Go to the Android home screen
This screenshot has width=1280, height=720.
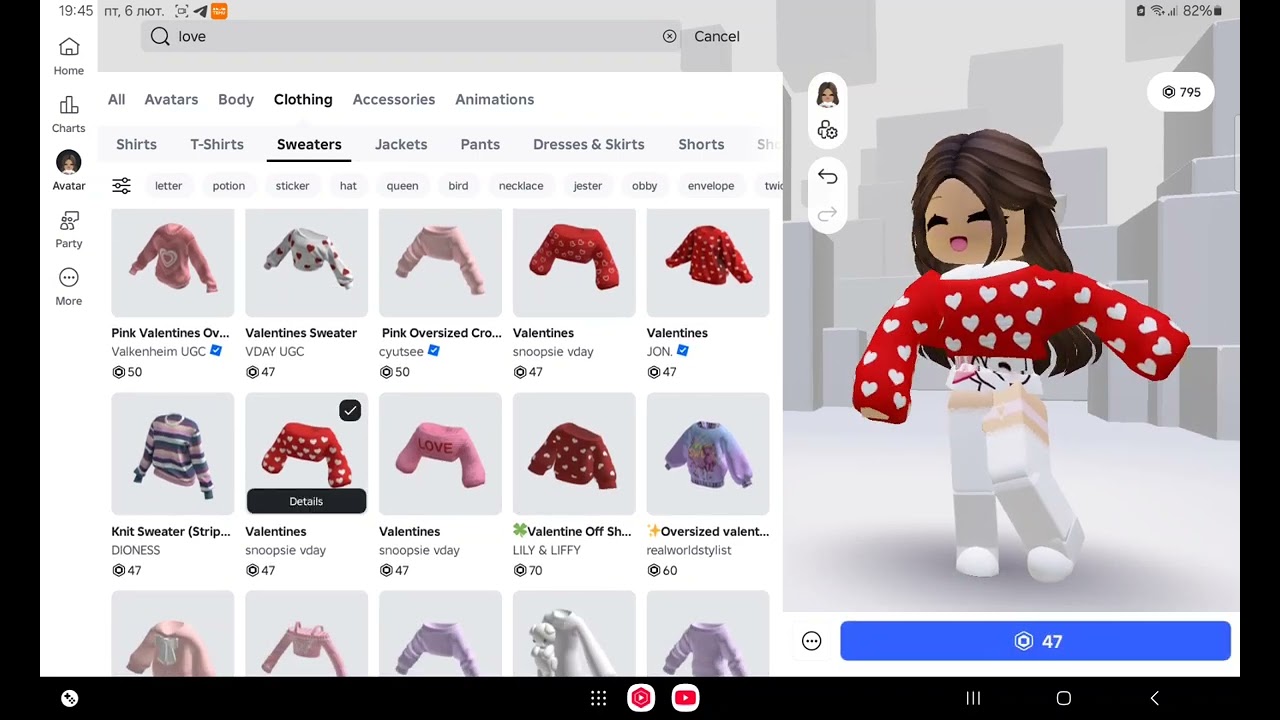click(x=1064, y=698)
